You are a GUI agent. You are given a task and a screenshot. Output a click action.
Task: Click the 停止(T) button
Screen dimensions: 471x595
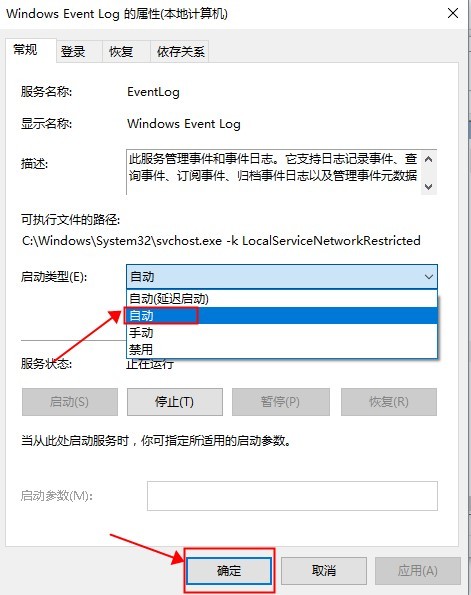pyautogui.click(x=175, y=402)
